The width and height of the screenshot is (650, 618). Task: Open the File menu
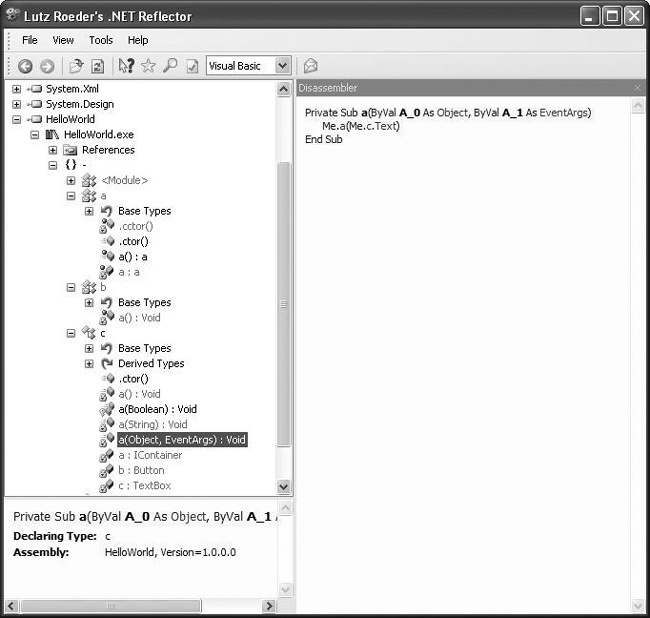[x=30, y=40]
